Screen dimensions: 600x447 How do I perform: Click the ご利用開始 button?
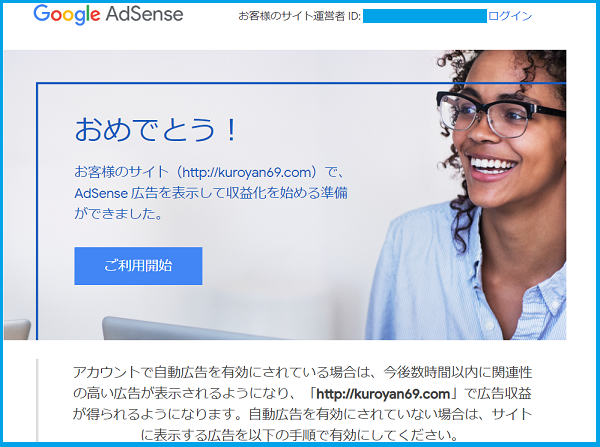pos(138,266)
